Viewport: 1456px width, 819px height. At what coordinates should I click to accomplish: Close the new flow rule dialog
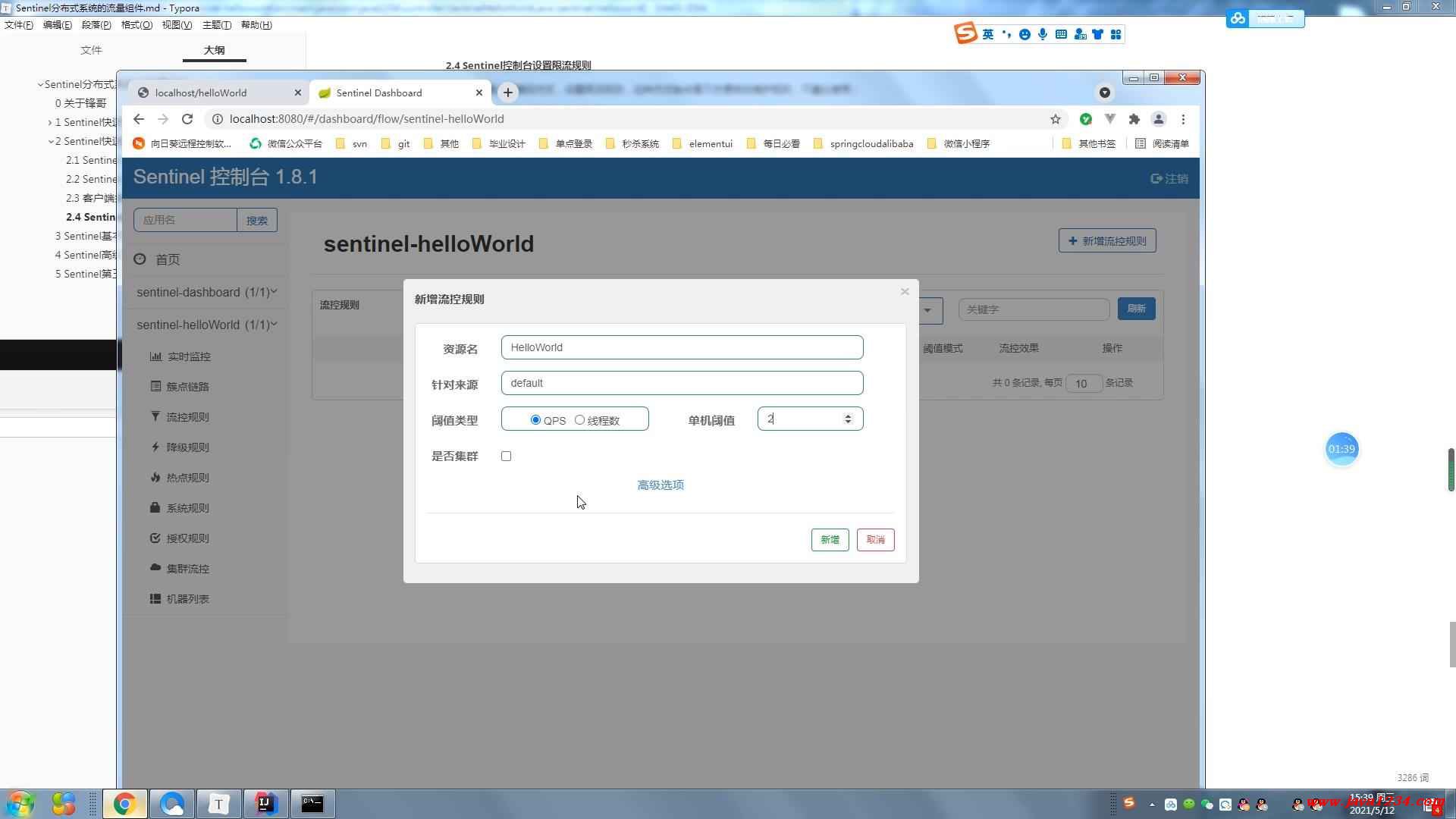[x=905, y=292]
